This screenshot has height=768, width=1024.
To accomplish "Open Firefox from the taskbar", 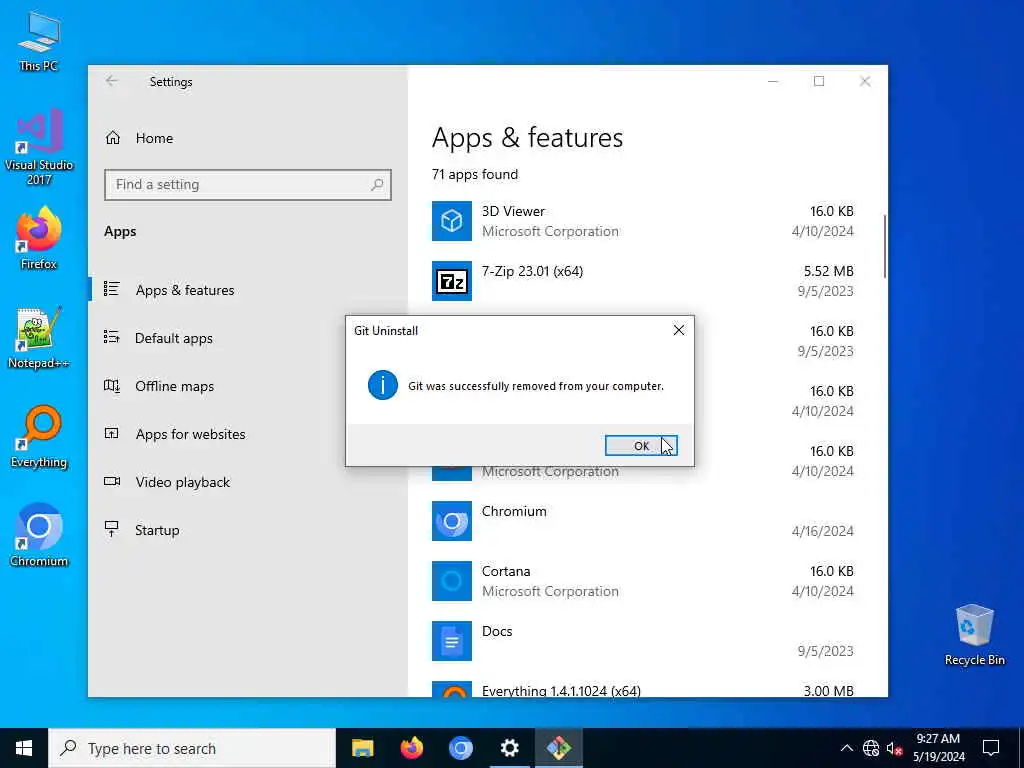I will pos(411,748).
